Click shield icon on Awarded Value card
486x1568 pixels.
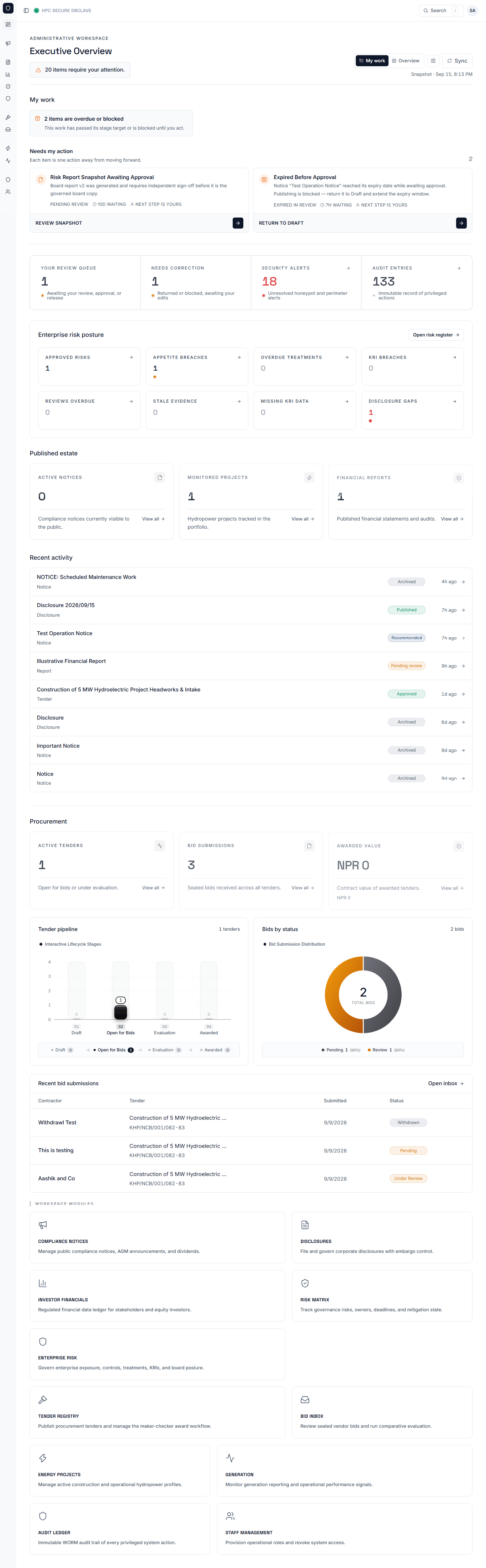[x=459, y=846]
